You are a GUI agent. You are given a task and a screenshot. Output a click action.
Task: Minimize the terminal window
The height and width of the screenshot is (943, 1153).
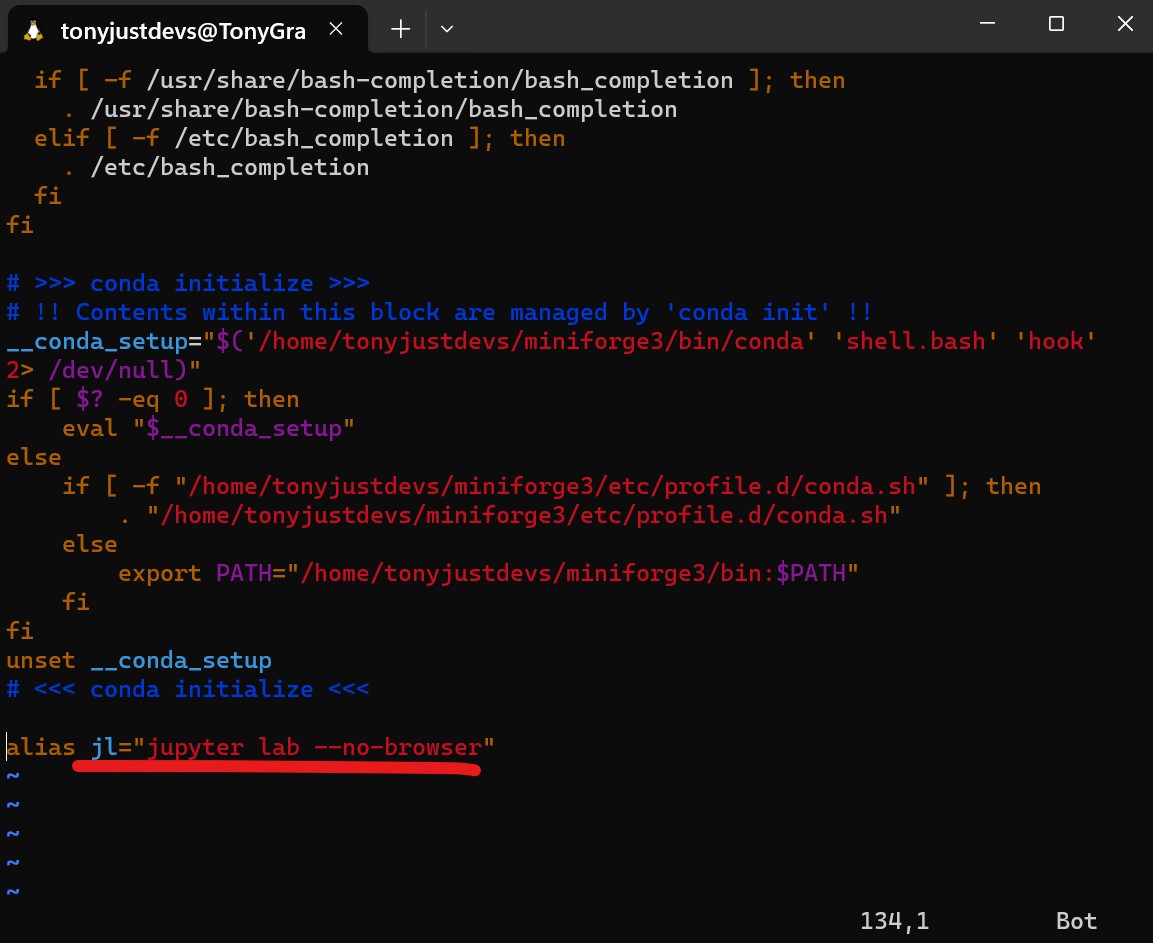point(988,24)
